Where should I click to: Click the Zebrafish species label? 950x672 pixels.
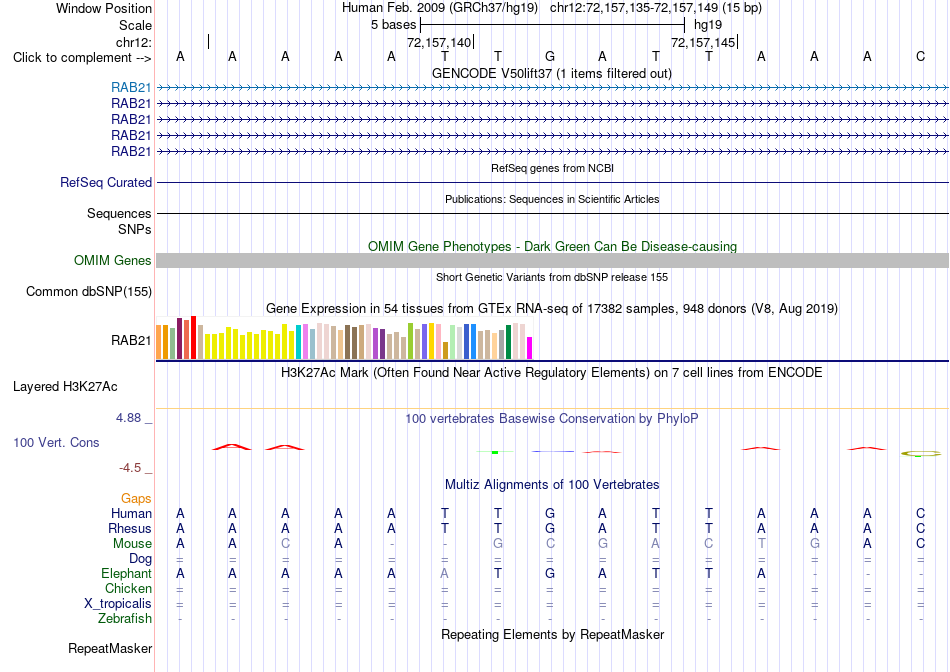[125, 619]
